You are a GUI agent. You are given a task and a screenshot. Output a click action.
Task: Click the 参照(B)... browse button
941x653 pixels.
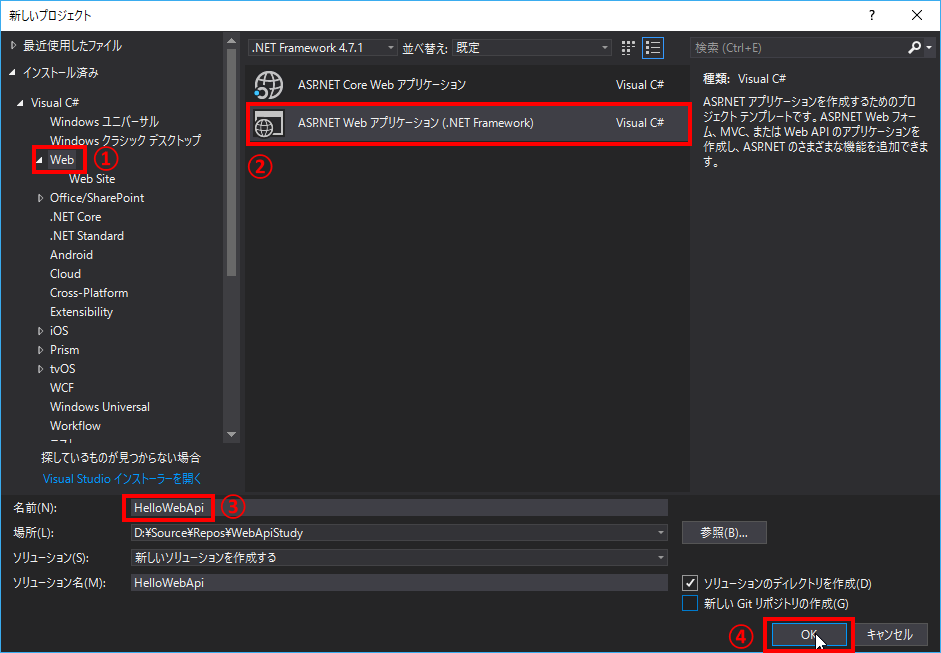tap(724, 532)
